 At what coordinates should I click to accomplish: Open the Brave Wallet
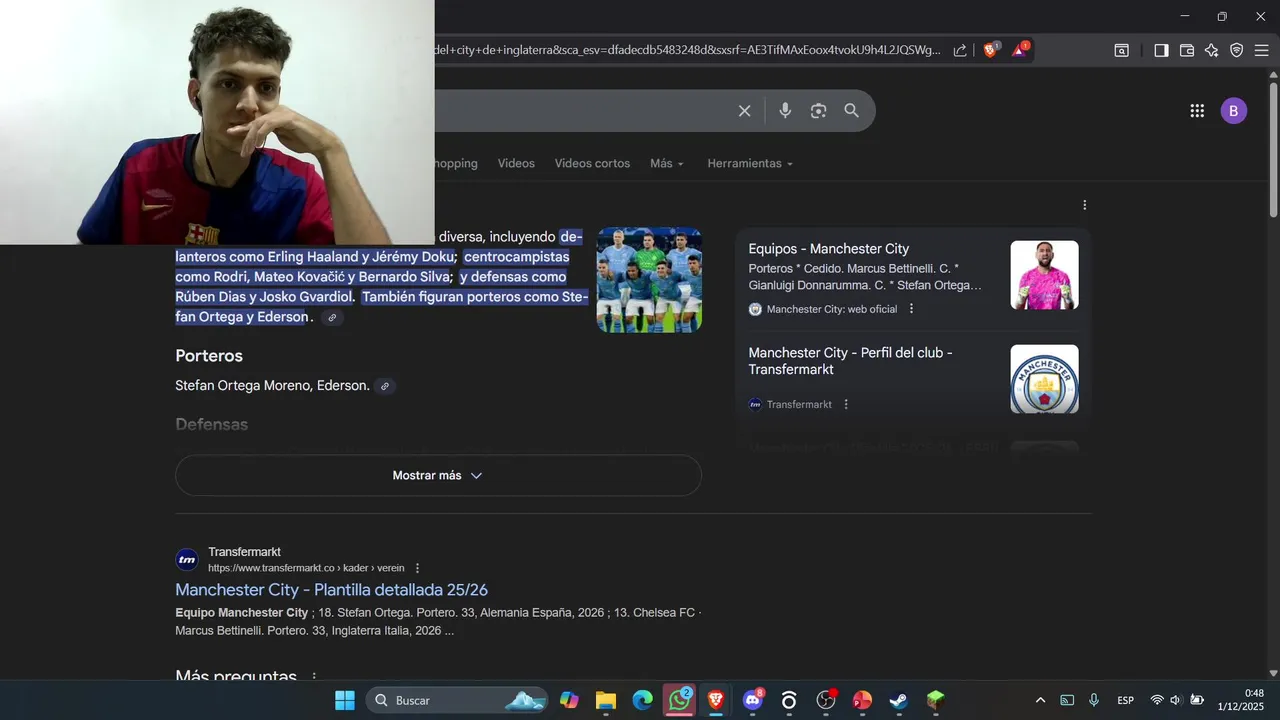[1187, 50]
